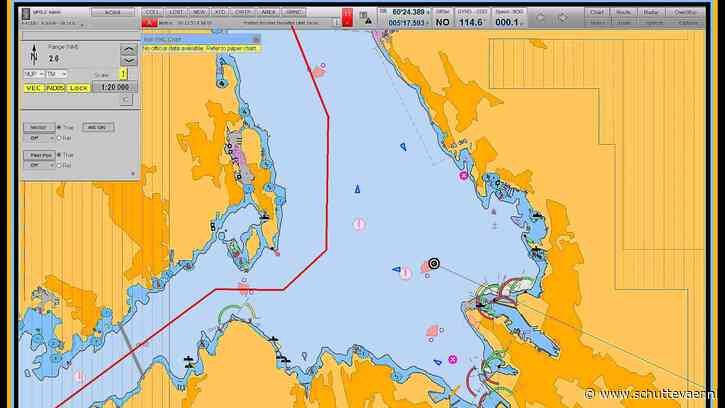Screen dimensions: 725x408
Task: Click own ship position symbol on chart
Action: tap(434, 264)
